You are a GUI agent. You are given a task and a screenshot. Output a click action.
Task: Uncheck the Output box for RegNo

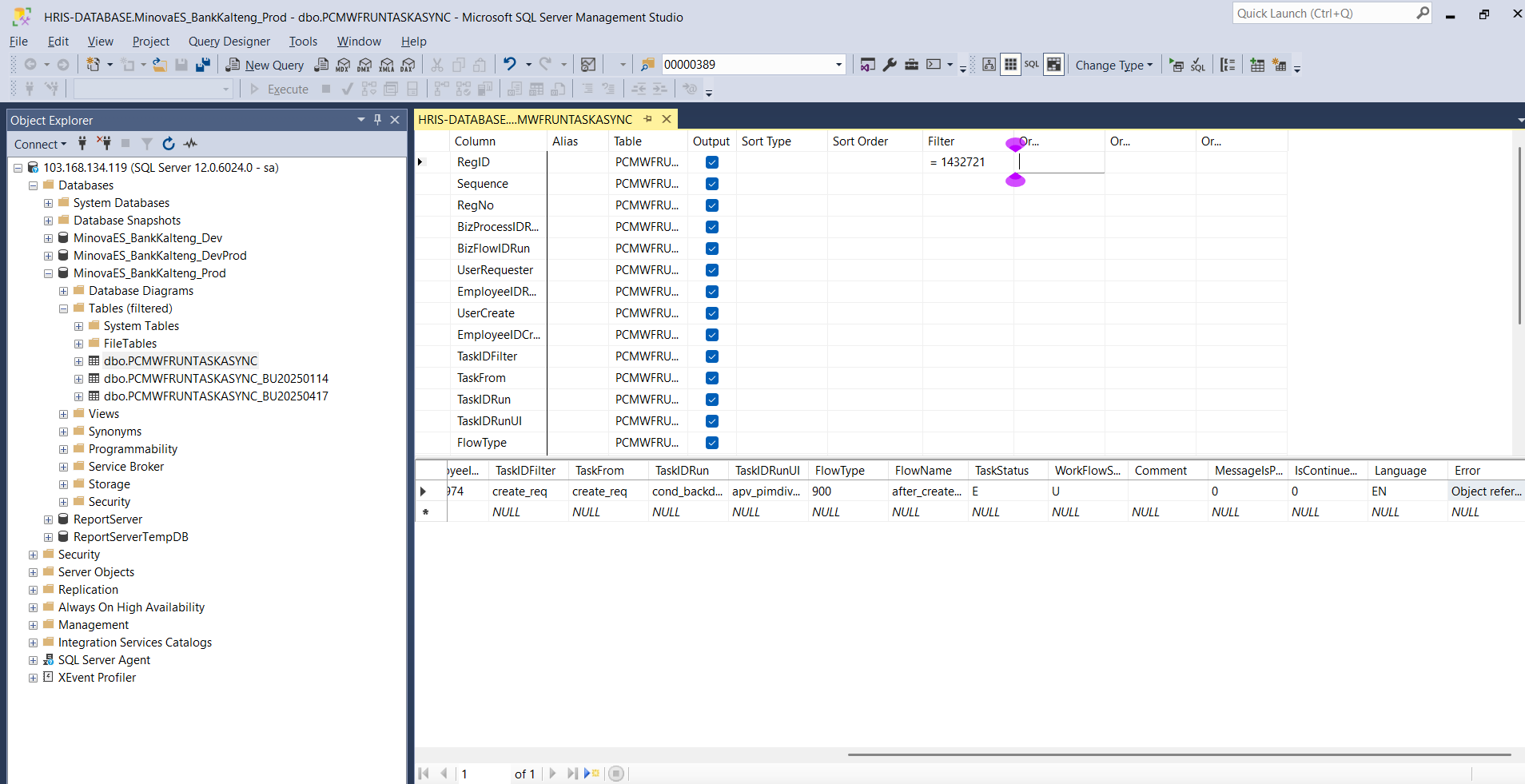tap(712, 205)
